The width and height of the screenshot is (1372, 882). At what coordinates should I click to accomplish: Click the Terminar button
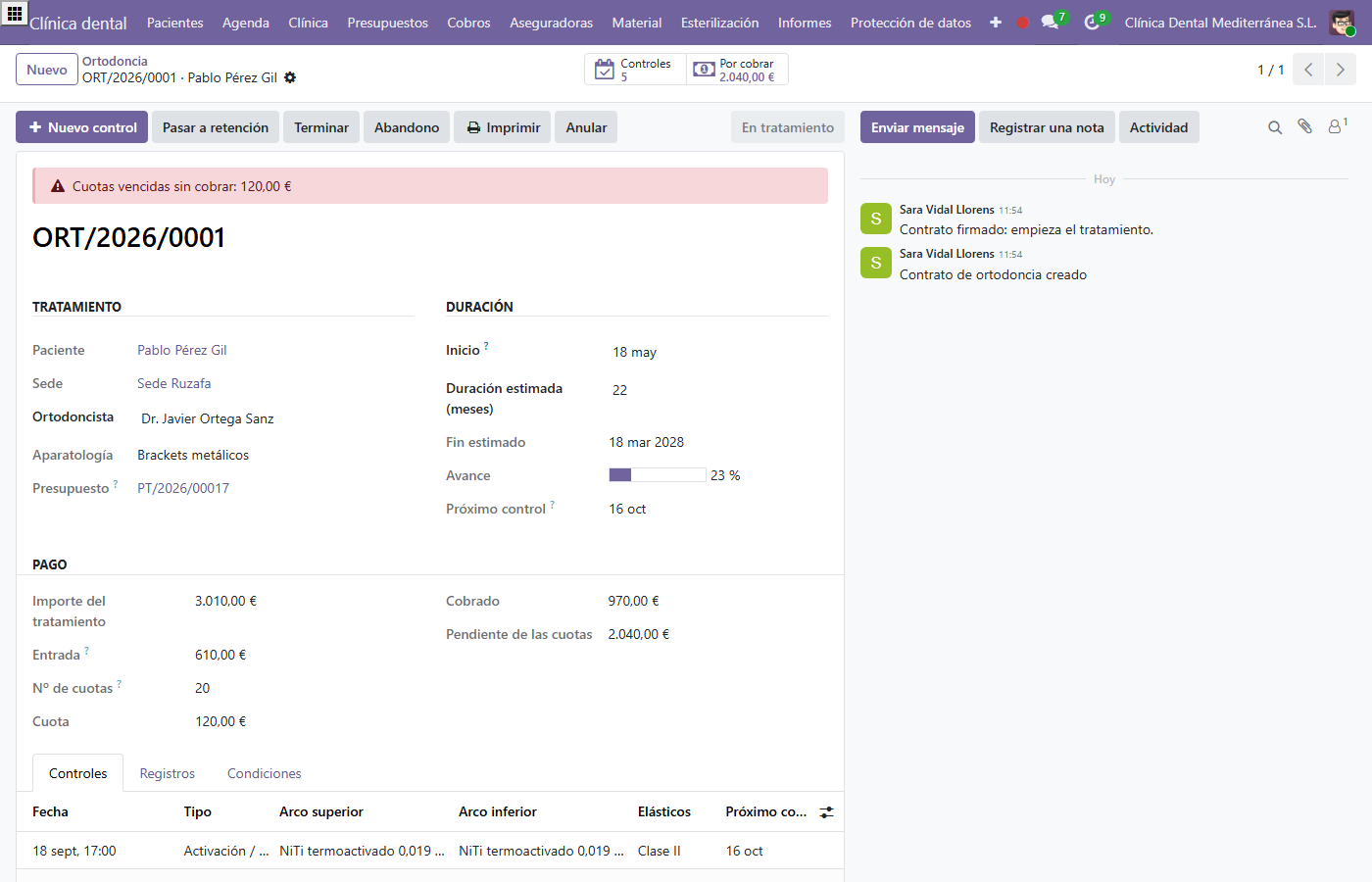[x=321, y=127]
